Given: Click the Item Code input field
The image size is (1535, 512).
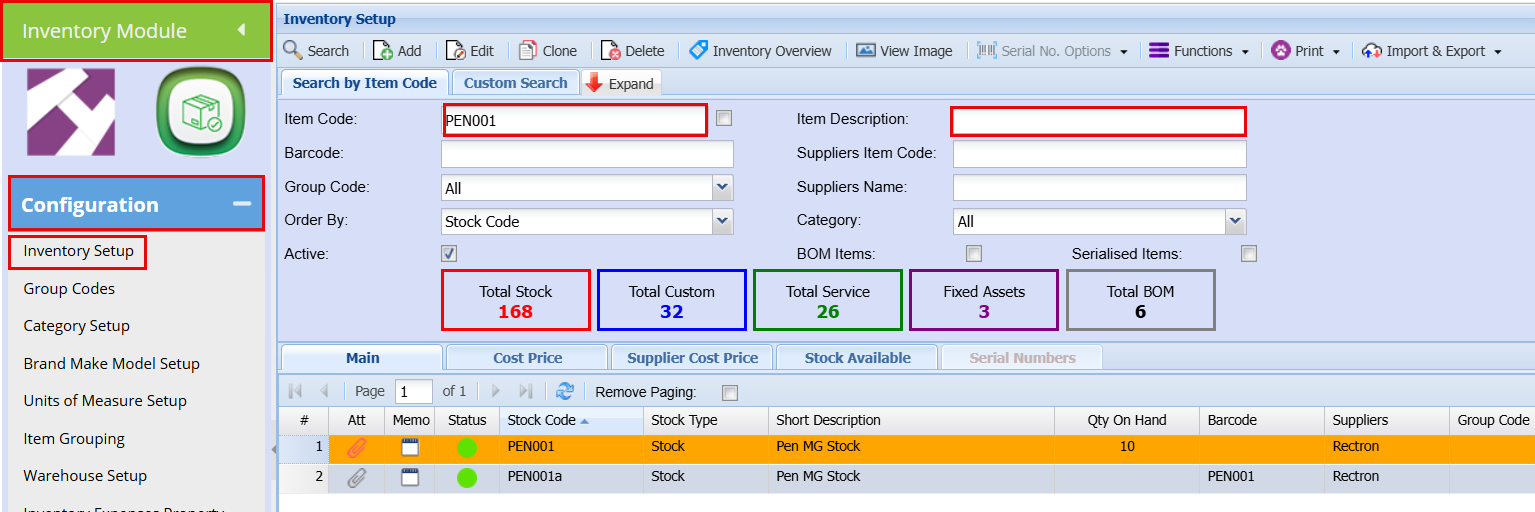Looking at the screenshot, I should [575, 120].
